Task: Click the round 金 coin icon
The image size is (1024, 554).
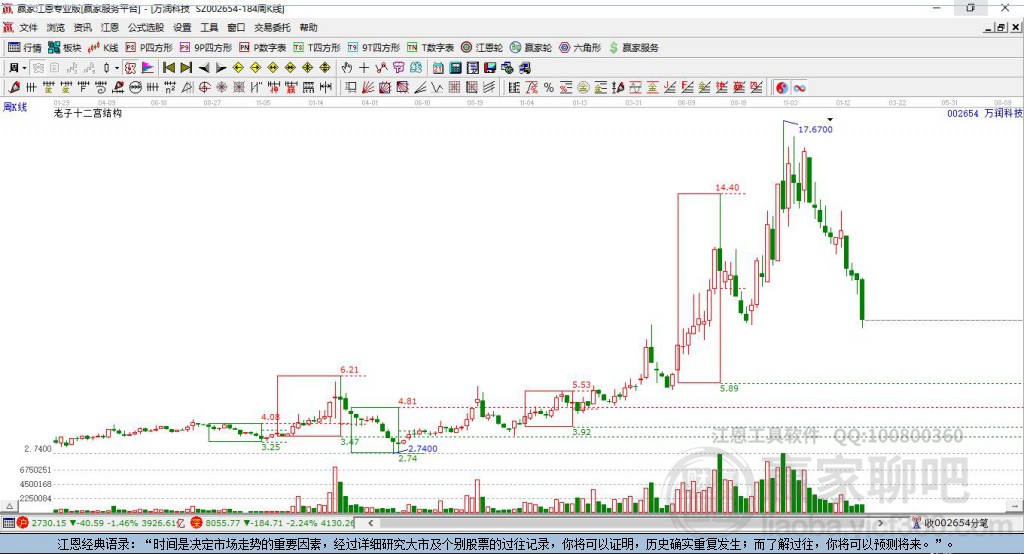Action: click(x=583, y=88)
